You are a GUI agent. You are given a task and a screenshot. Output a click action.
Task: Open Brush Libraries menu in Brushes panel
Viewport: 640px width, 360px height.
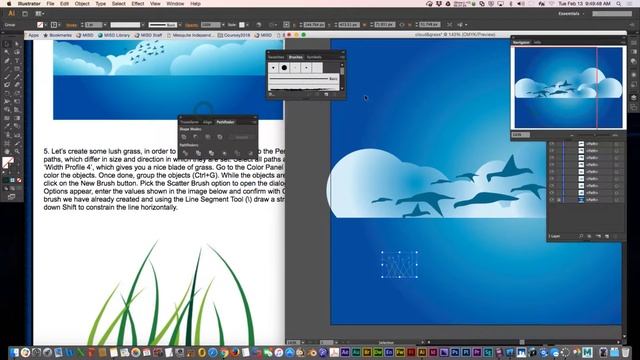(272, 94)
